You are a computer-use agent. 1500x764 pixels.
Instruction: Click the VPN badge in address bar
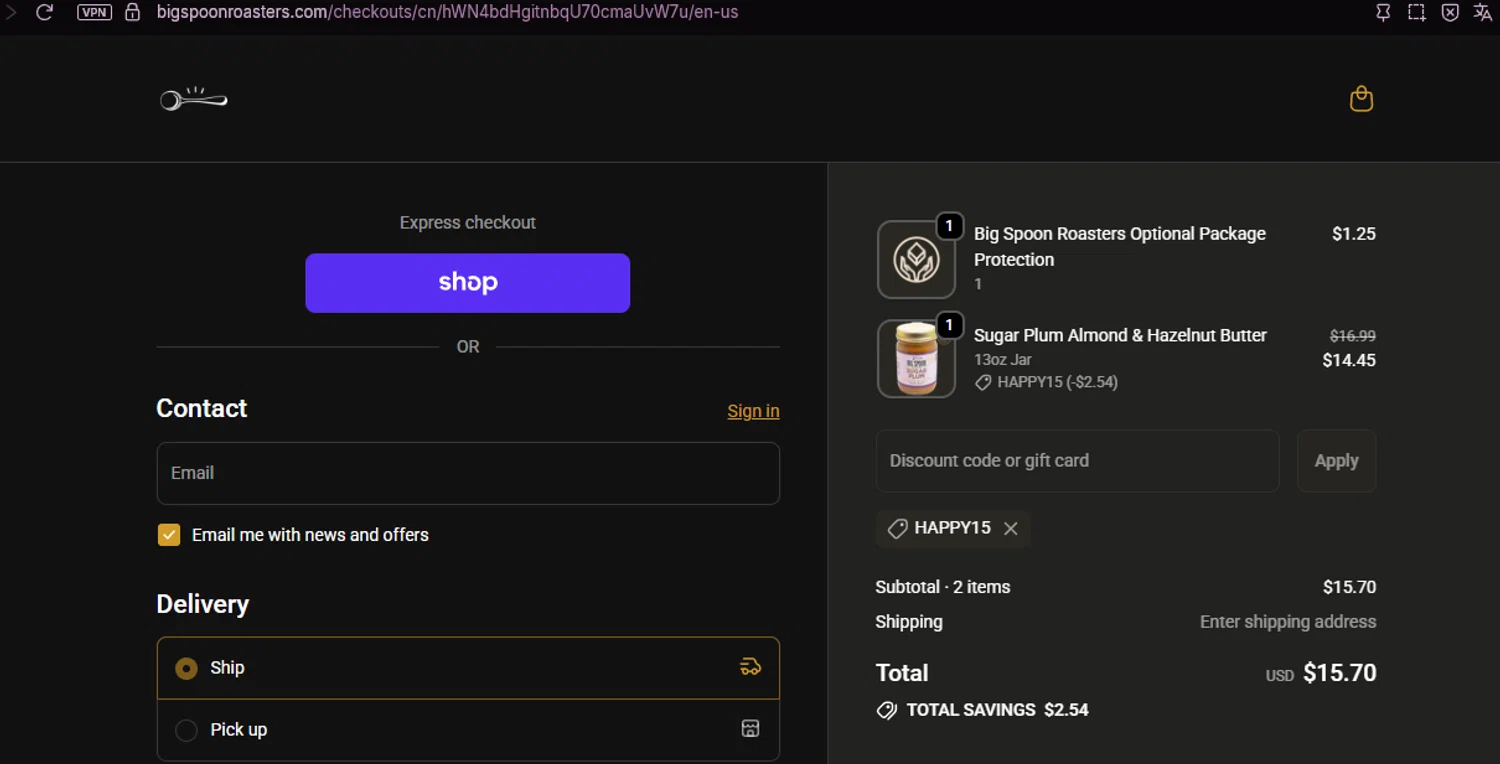pyautogui.click(x=95, y=13)
